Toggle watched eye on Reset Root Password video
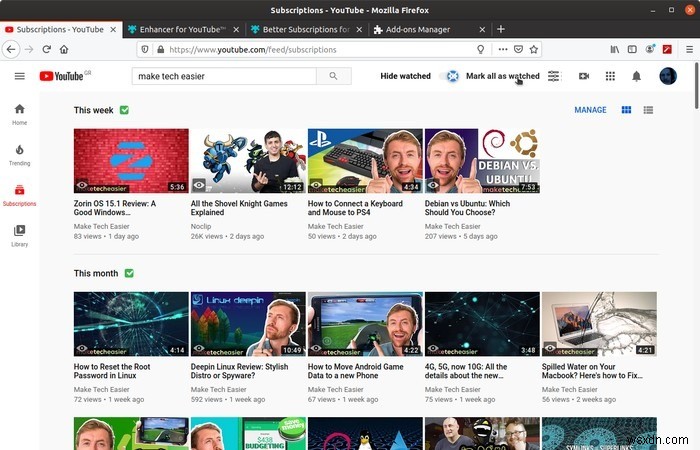Screen dimensions: 700x450 click(82, 348)
